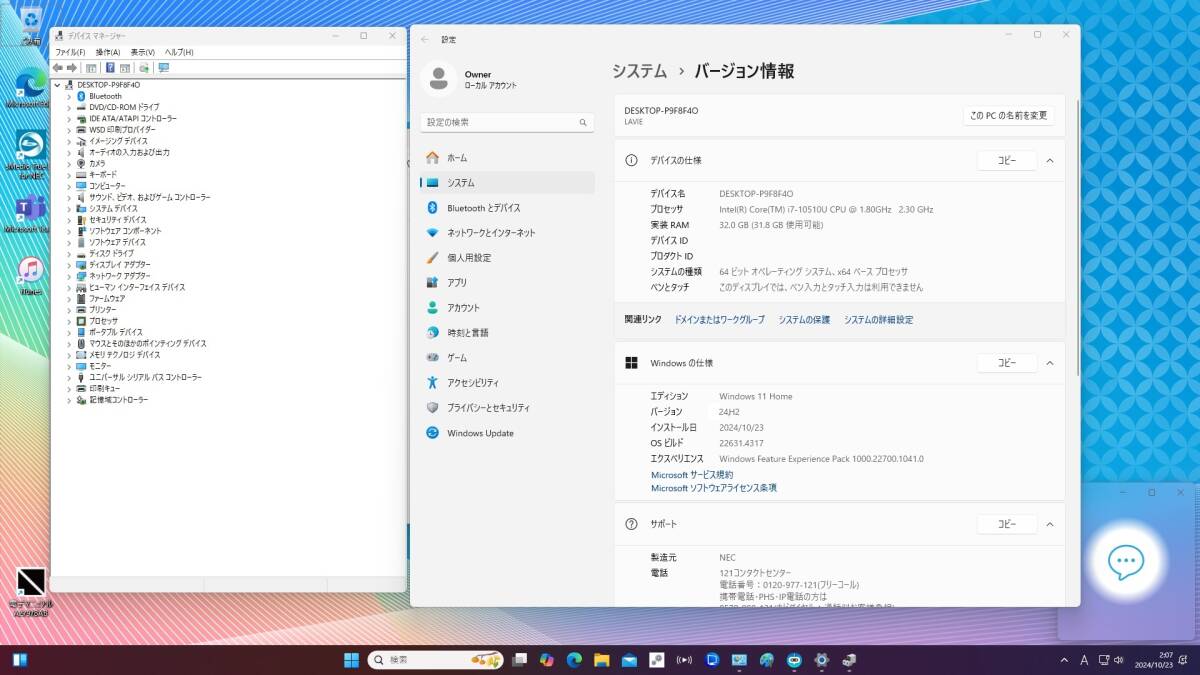Open iTunes desktop shortcut
This screenshot has height=675, width=1200.
click(30, 276)
